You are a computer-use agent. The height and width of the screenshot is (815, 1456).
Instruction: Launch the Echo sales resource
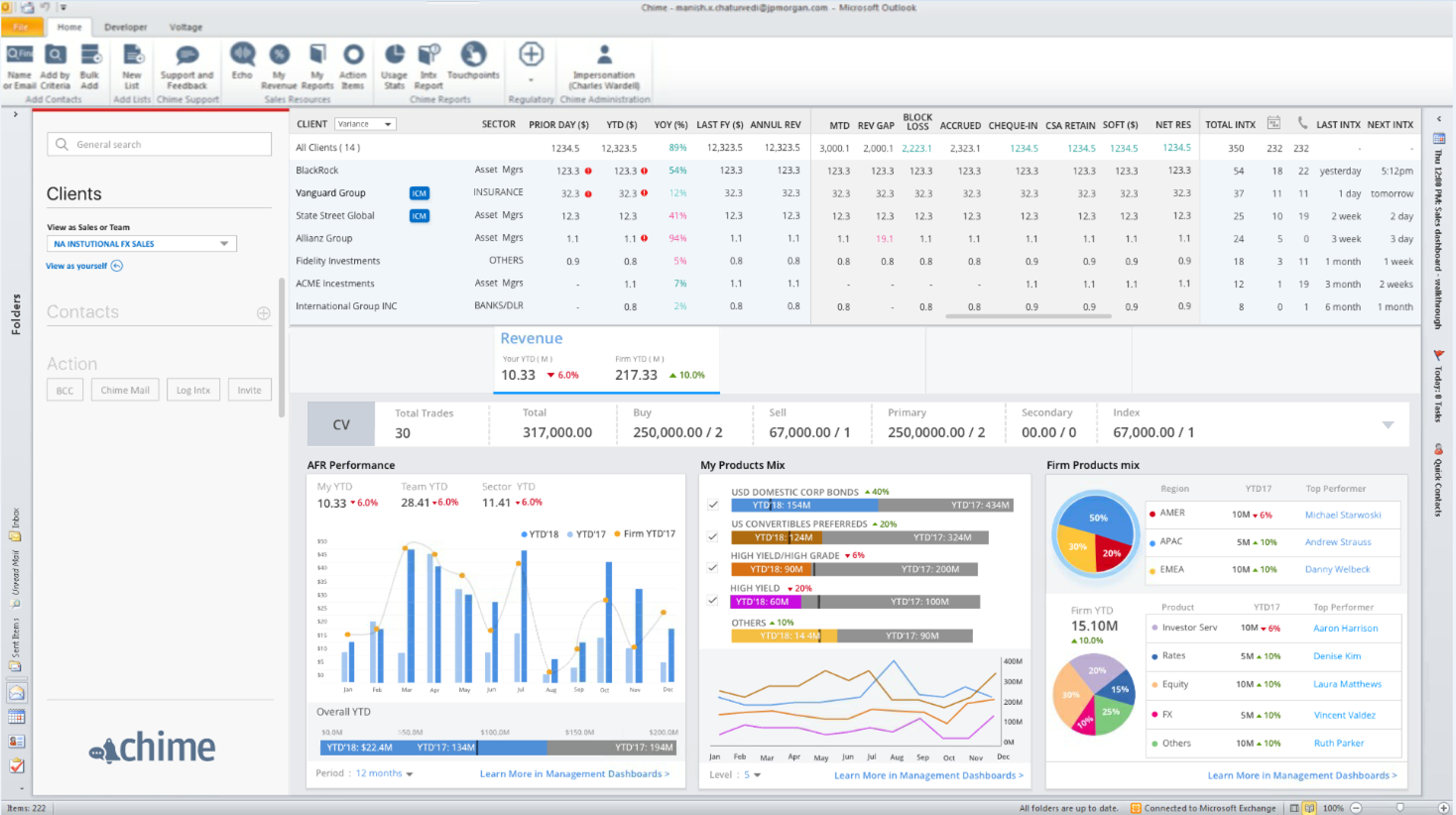pos(242,61)
